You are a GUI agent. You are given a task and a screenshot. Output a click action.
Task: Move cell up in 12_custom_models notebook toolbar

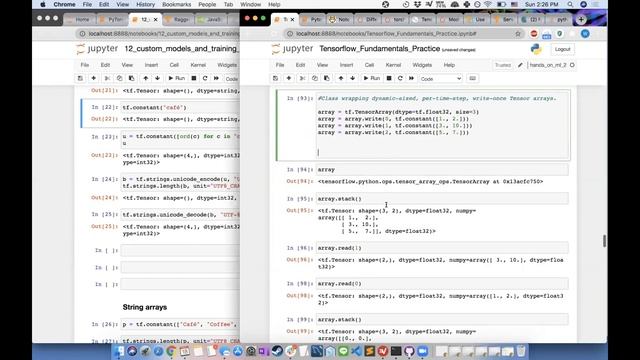tap(146, 78)
